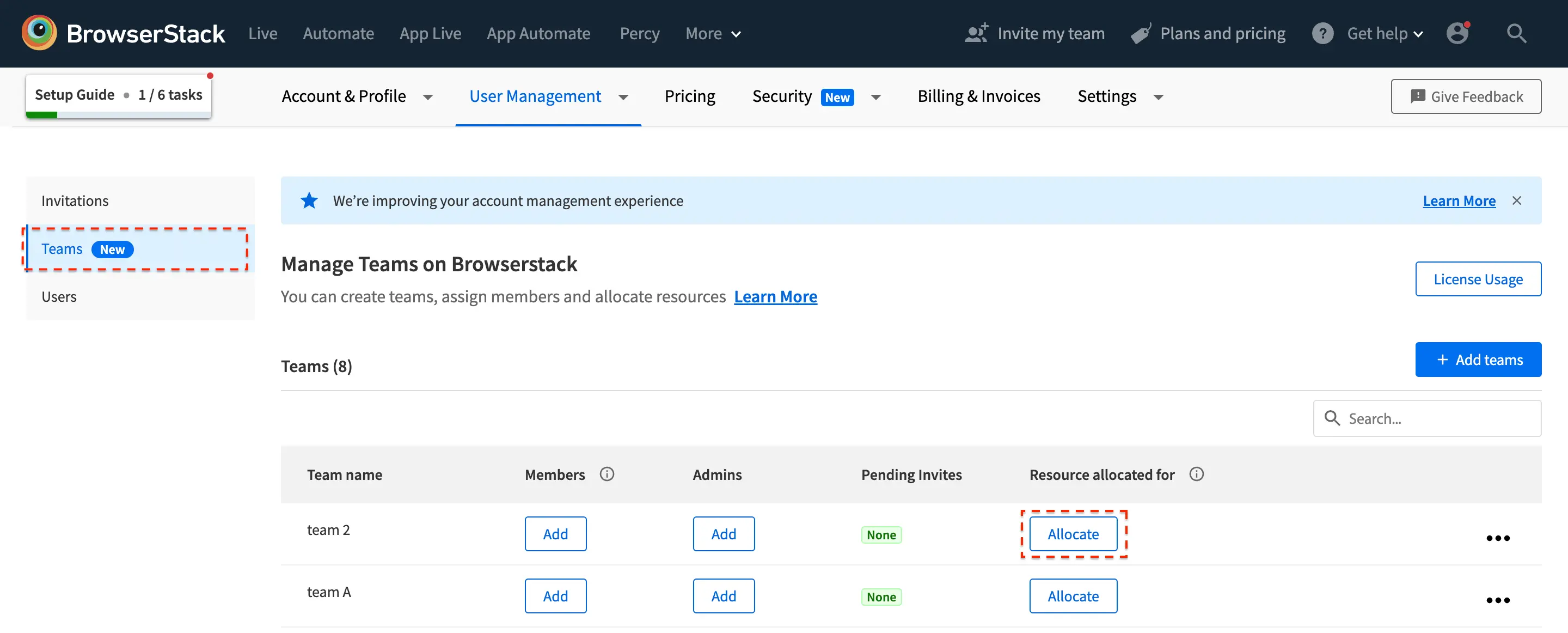Click the Resource allocated for info icon
Image resolution: width=1568 pixels, height=633 pixels.
point(1196,474)
